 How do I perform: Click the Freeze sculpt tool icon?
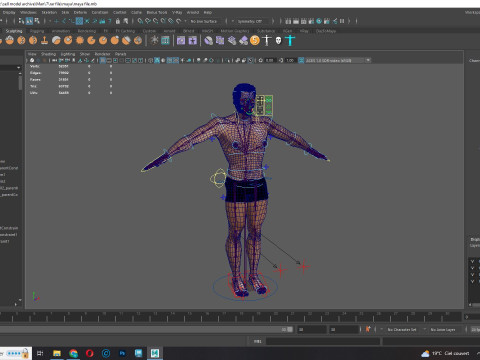[138, 41]
